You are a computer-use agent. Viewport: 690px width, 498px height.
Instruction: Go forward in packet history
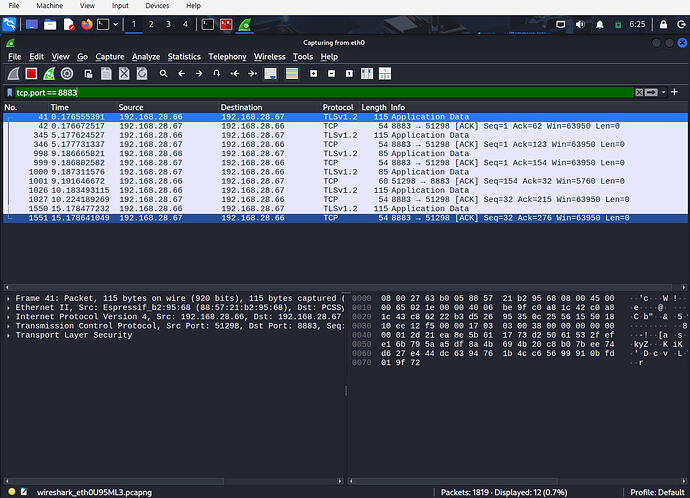point(199,73)
